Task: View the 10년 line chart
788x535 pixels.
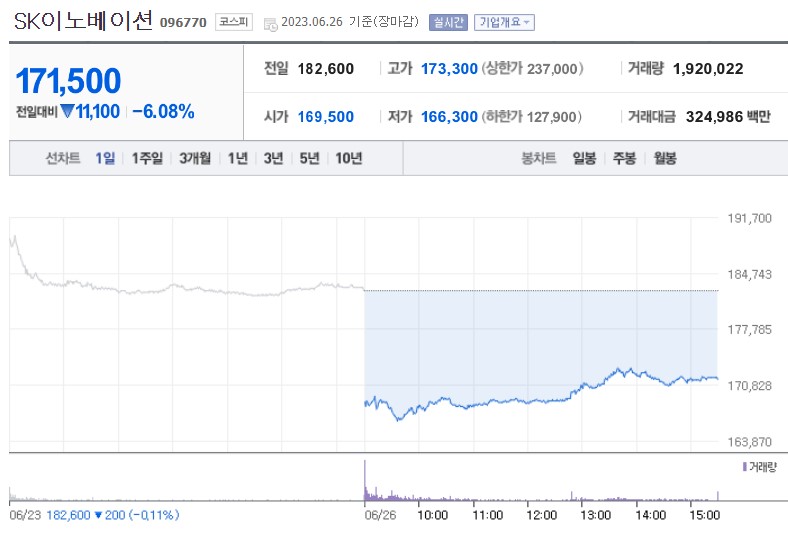Action: pos(349,158)
